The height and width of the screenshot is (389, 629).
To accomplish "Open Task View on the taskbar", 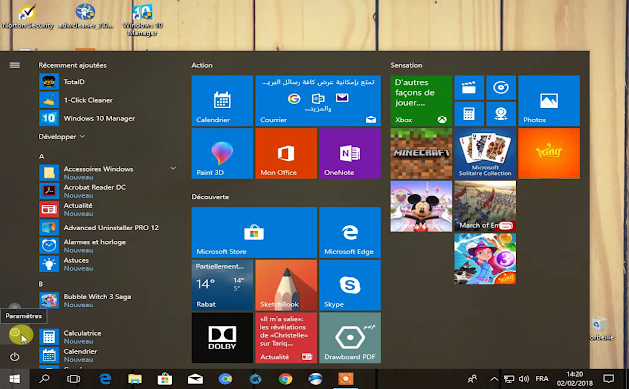I will coord(73,379).
